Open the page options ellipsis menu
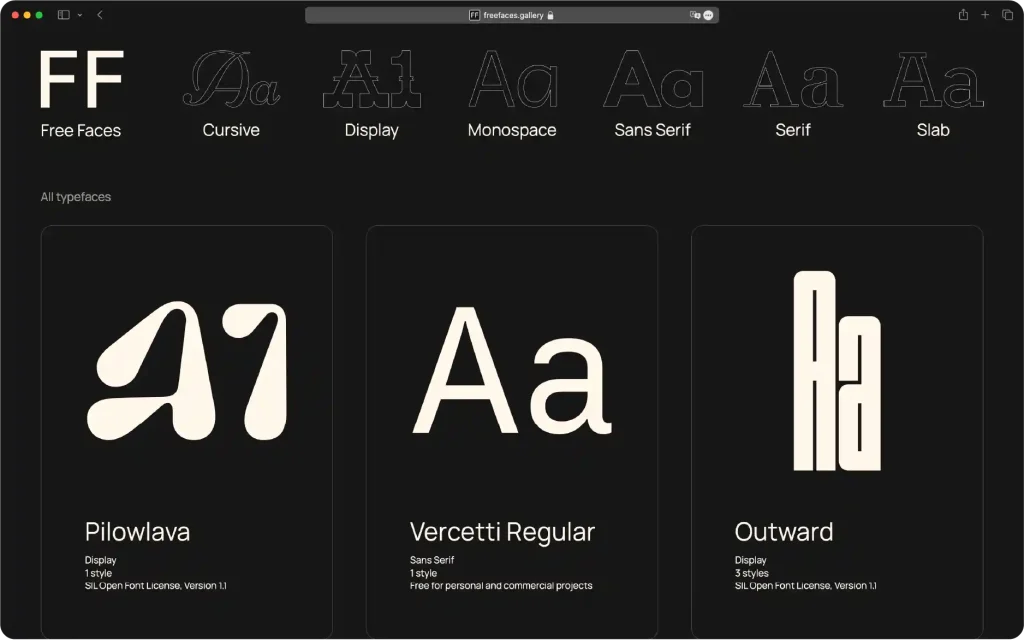The height and width of the screenshot is (640, 1024). click(708, 15)
